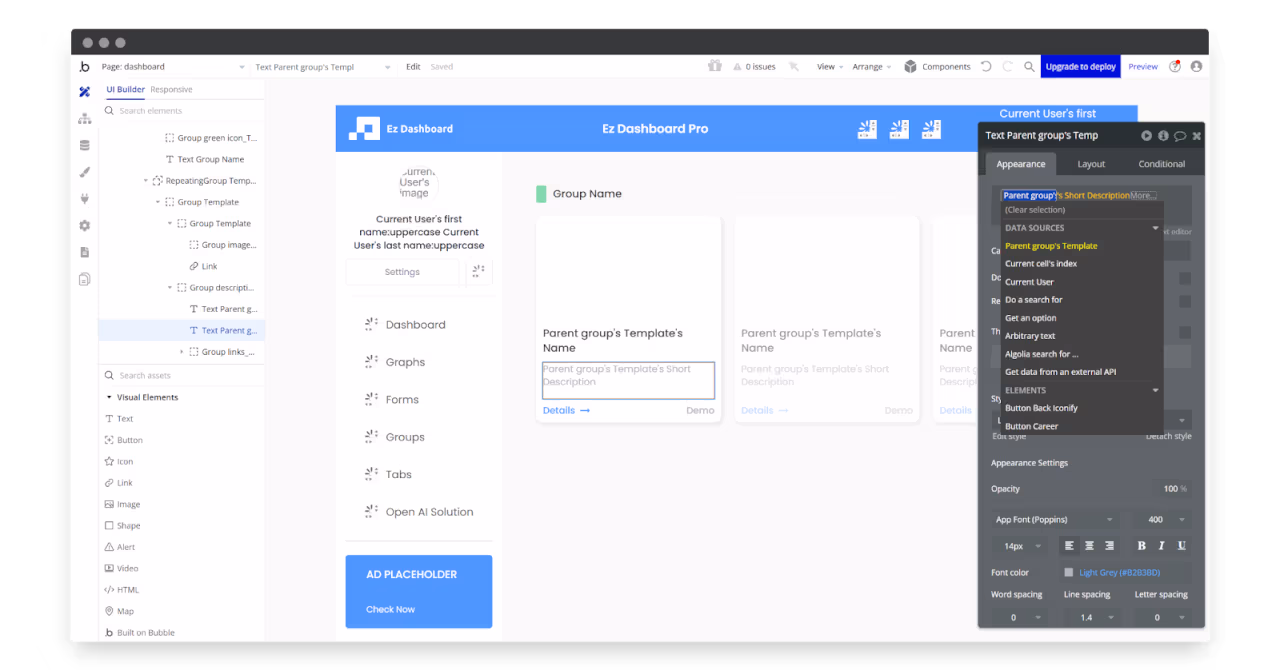This screenshot has height=670, width=1280.
Task: Click the Preview link in the toolbar
Action: point(1143,66)
